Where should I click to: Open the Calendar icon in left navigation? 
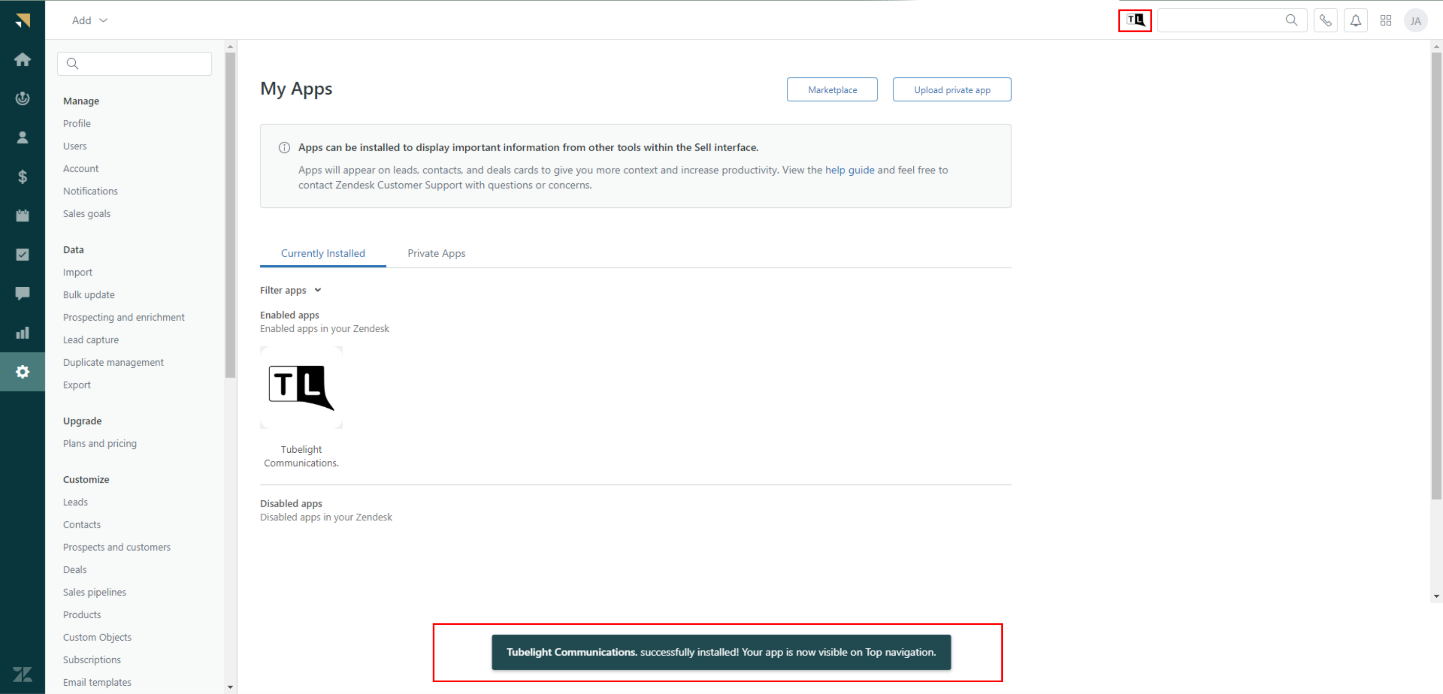[x=22, y=216]
